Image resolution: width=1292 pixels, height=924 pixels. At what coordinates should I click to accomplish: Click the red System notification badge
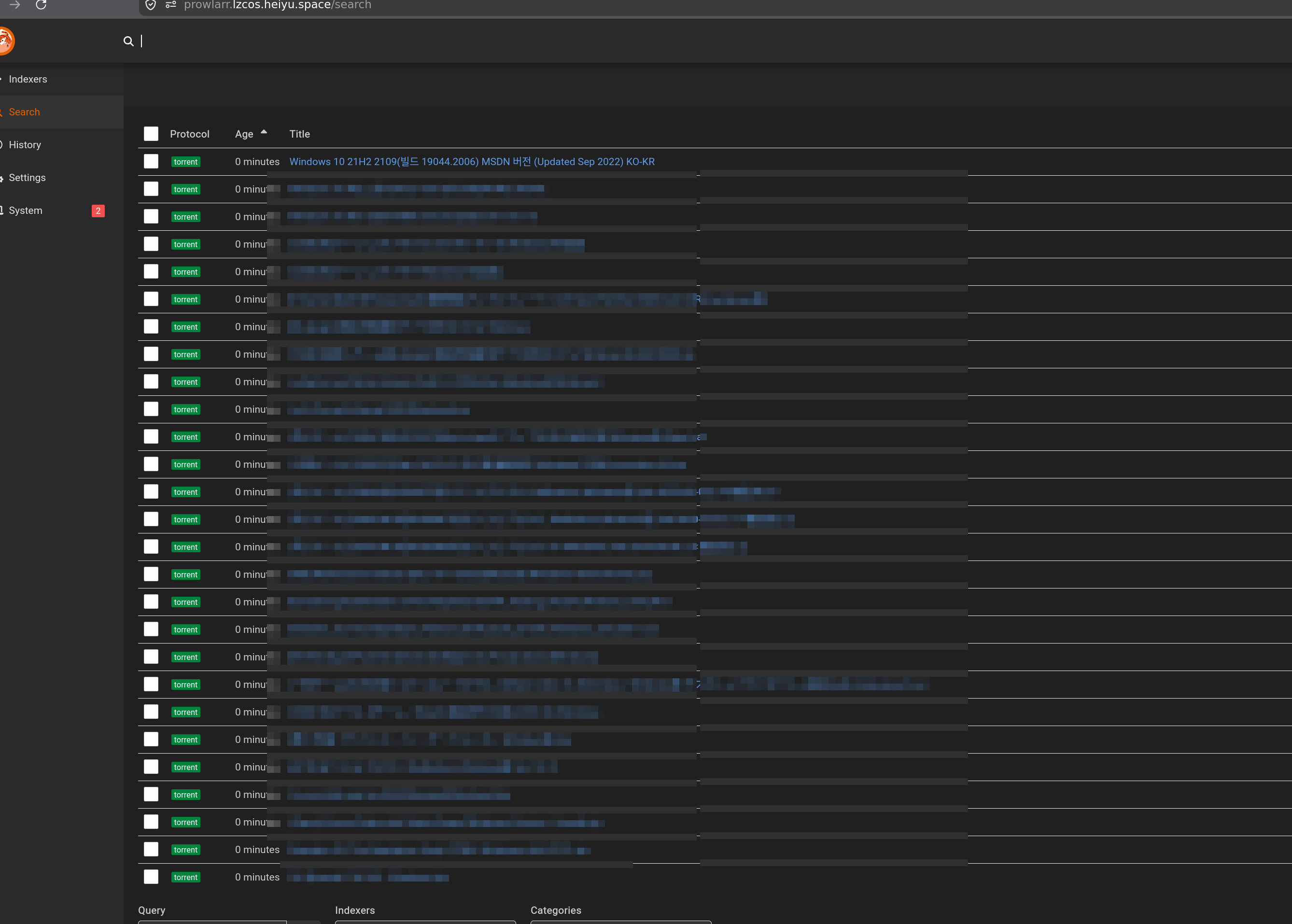click(98, 210)
